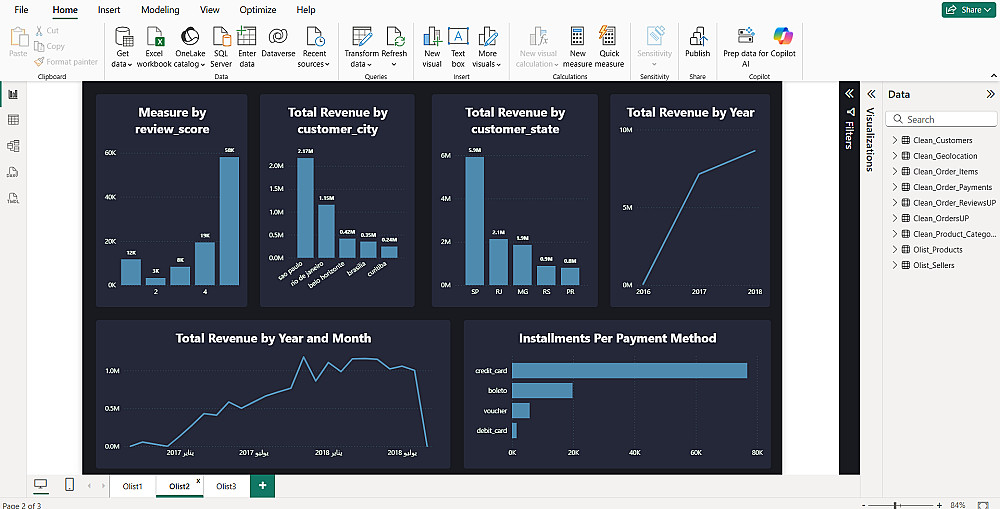This screenshot has height=509, width=1000.
Task: Expand the Olist_Products table
Action: tap(894, 249)
